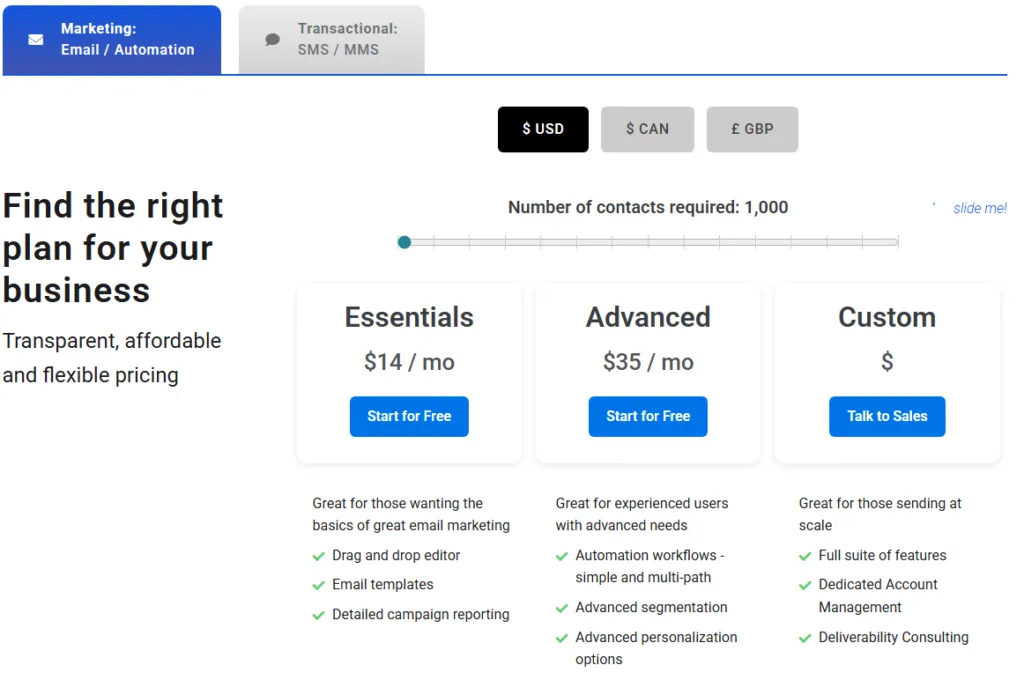Click checkmark beside Advanced personalization options

(x=562, y=638)
